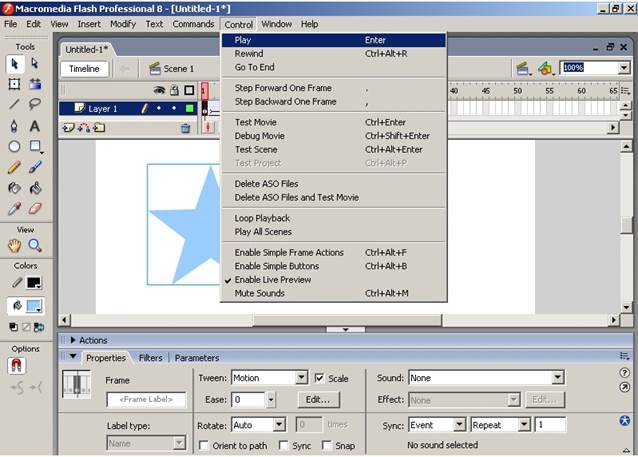Open the Repeat dropdown
Viewport: 638px width, 457px height.
coord(524,425)
